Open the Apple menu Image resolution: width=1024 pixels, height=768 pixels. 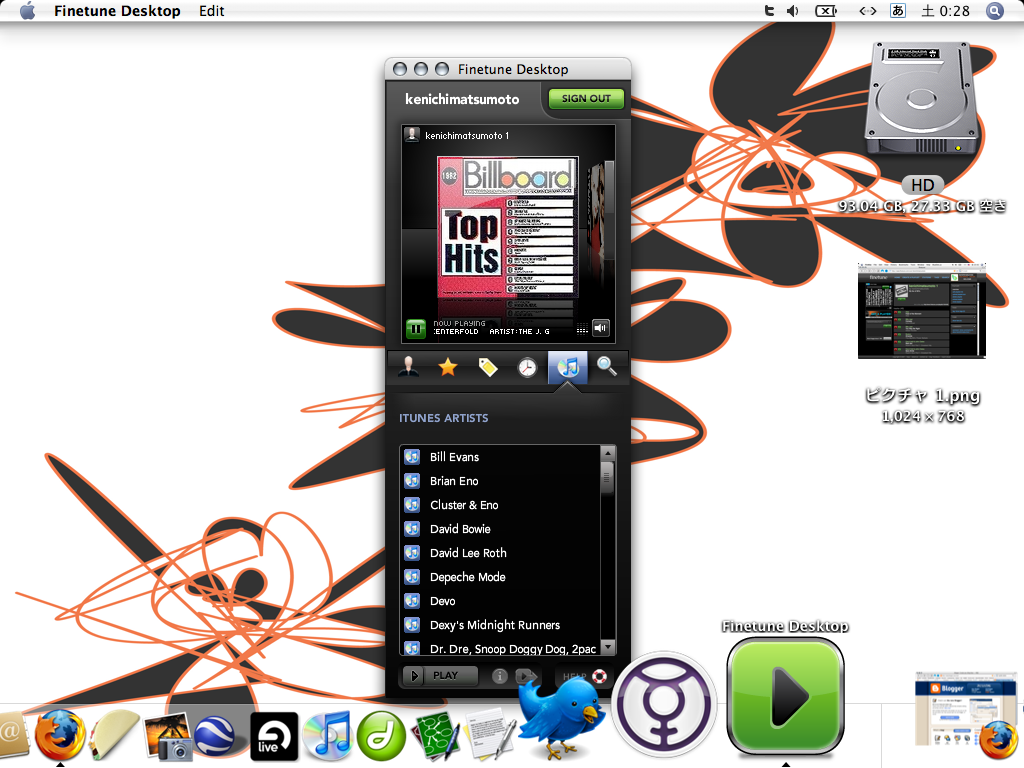click(x=27, y=11)
